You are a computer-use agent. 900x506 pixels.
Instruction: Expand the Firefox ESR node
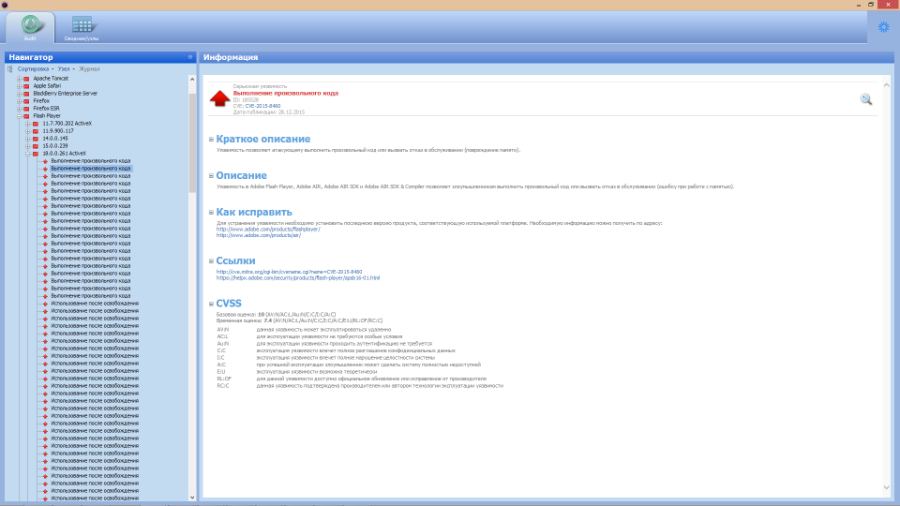tap(19, 108)
